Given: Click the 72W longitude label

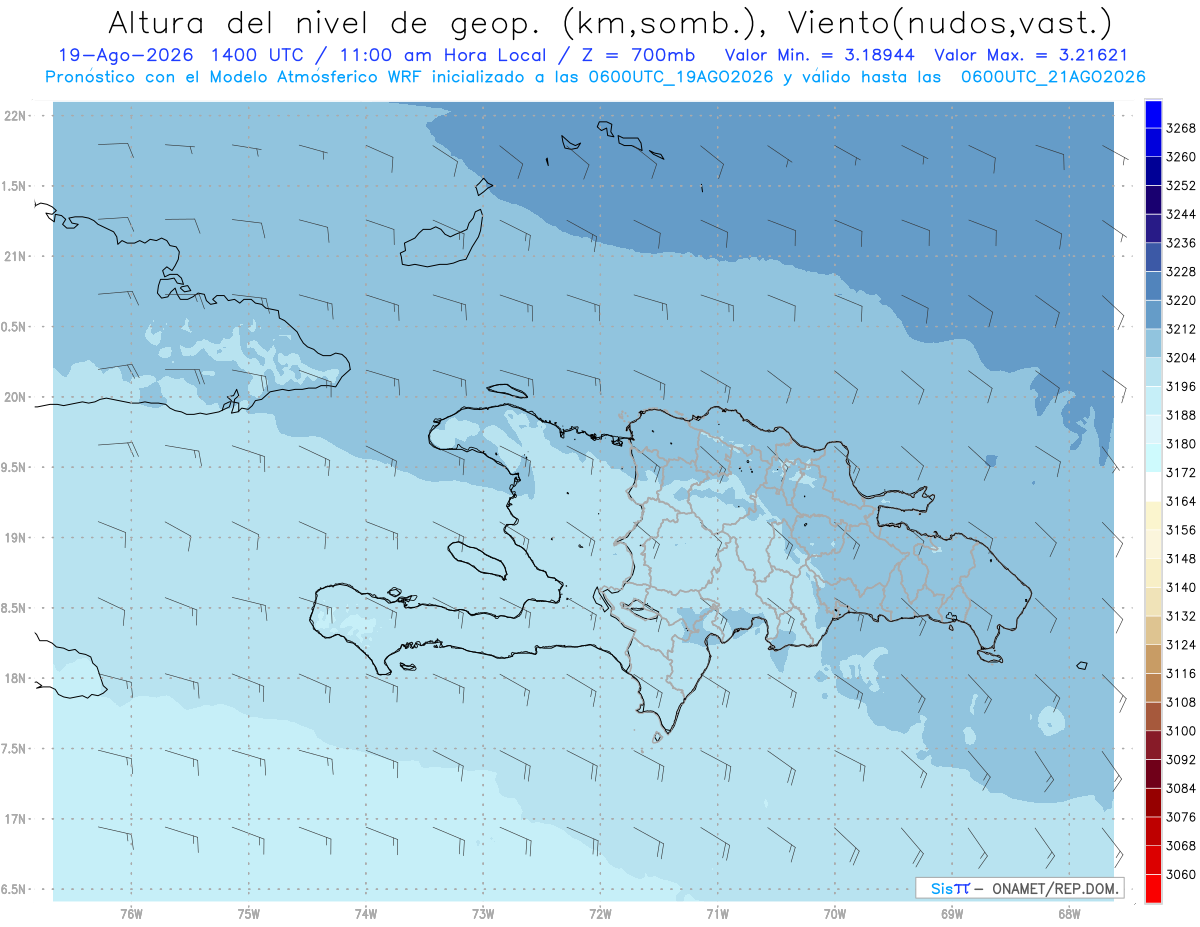Looking at the screenshot, I should pos(600,913).
